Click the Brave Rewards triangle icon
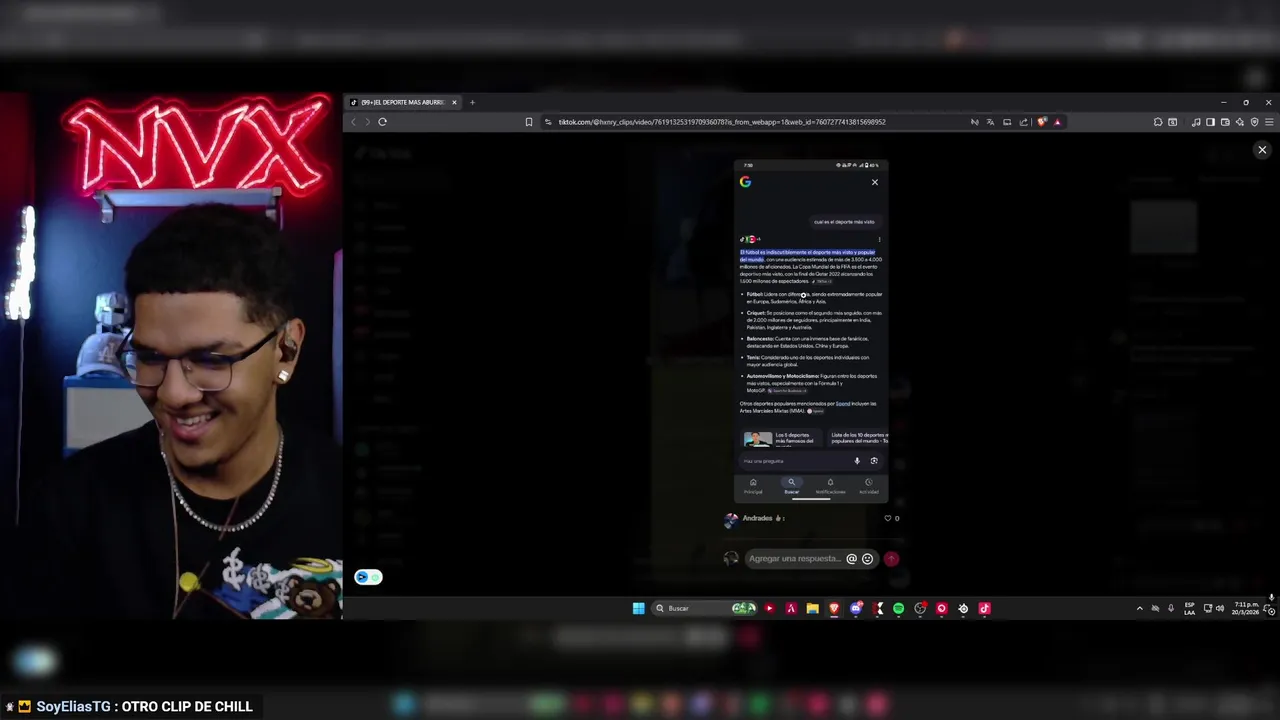The height and width of the screenshot is (720, 1280). (x=1057, y=122)
